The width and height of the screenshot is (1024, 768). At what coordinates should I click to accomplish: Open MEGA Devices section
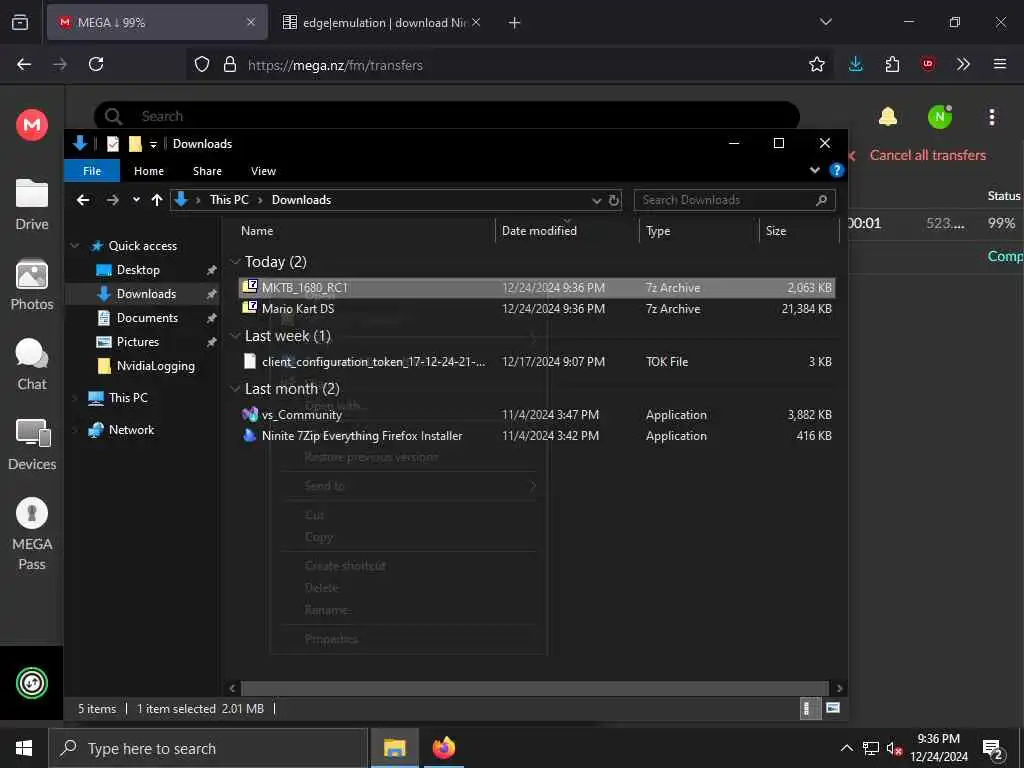pos(32,445)
